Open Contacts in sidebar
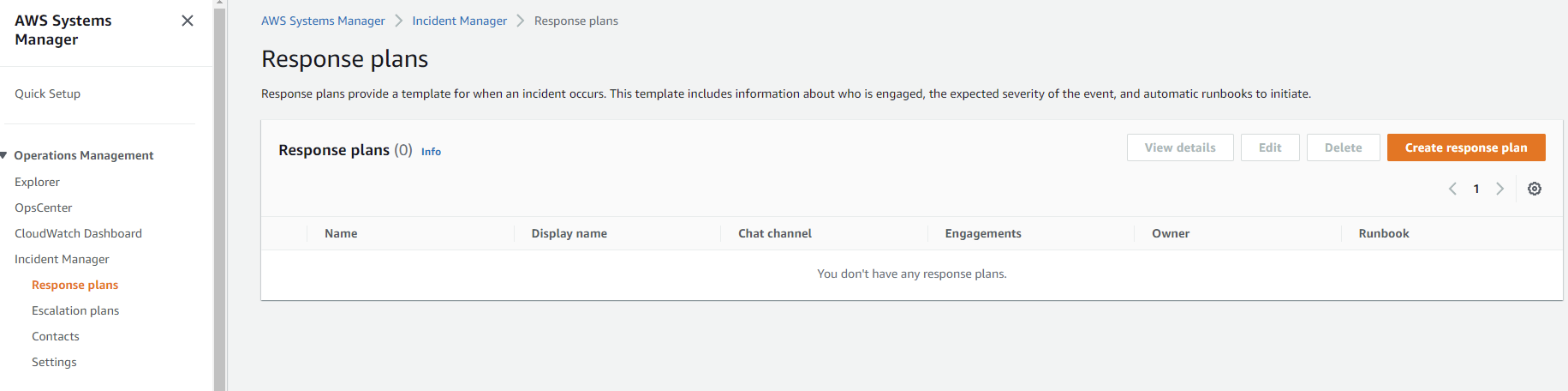This screenshot has width=1568, height=391. (x=56, y=336)
